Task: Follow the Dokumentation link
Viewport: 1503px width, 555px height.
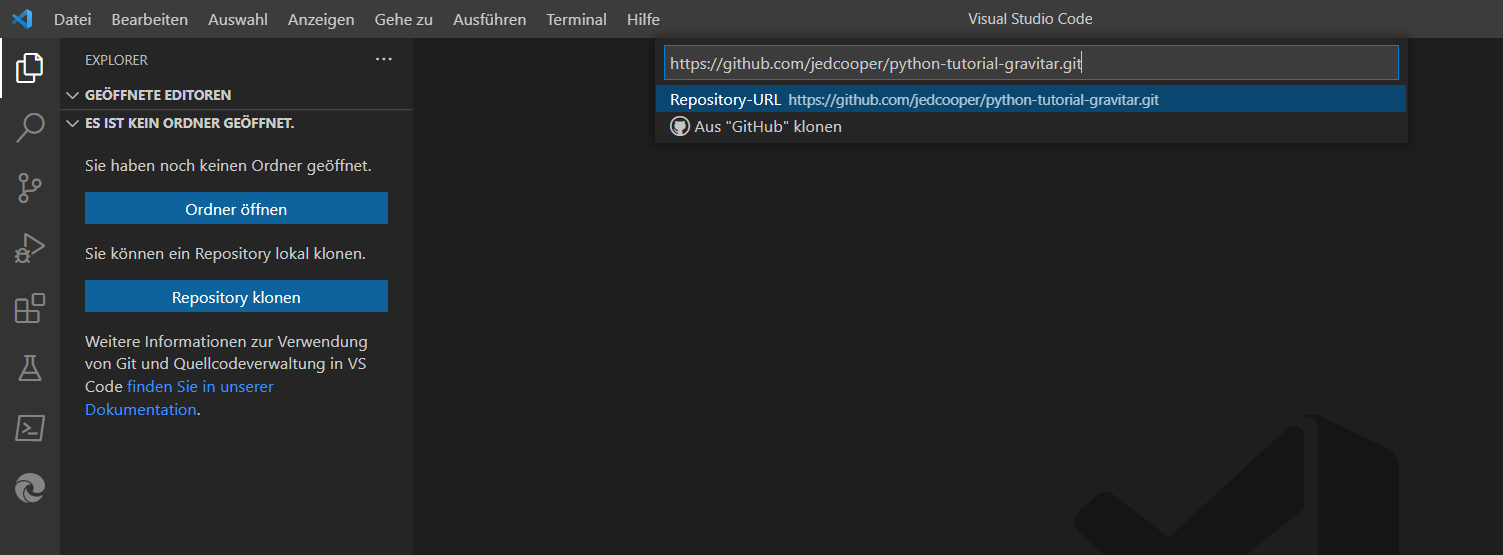Action: point(141,409)
